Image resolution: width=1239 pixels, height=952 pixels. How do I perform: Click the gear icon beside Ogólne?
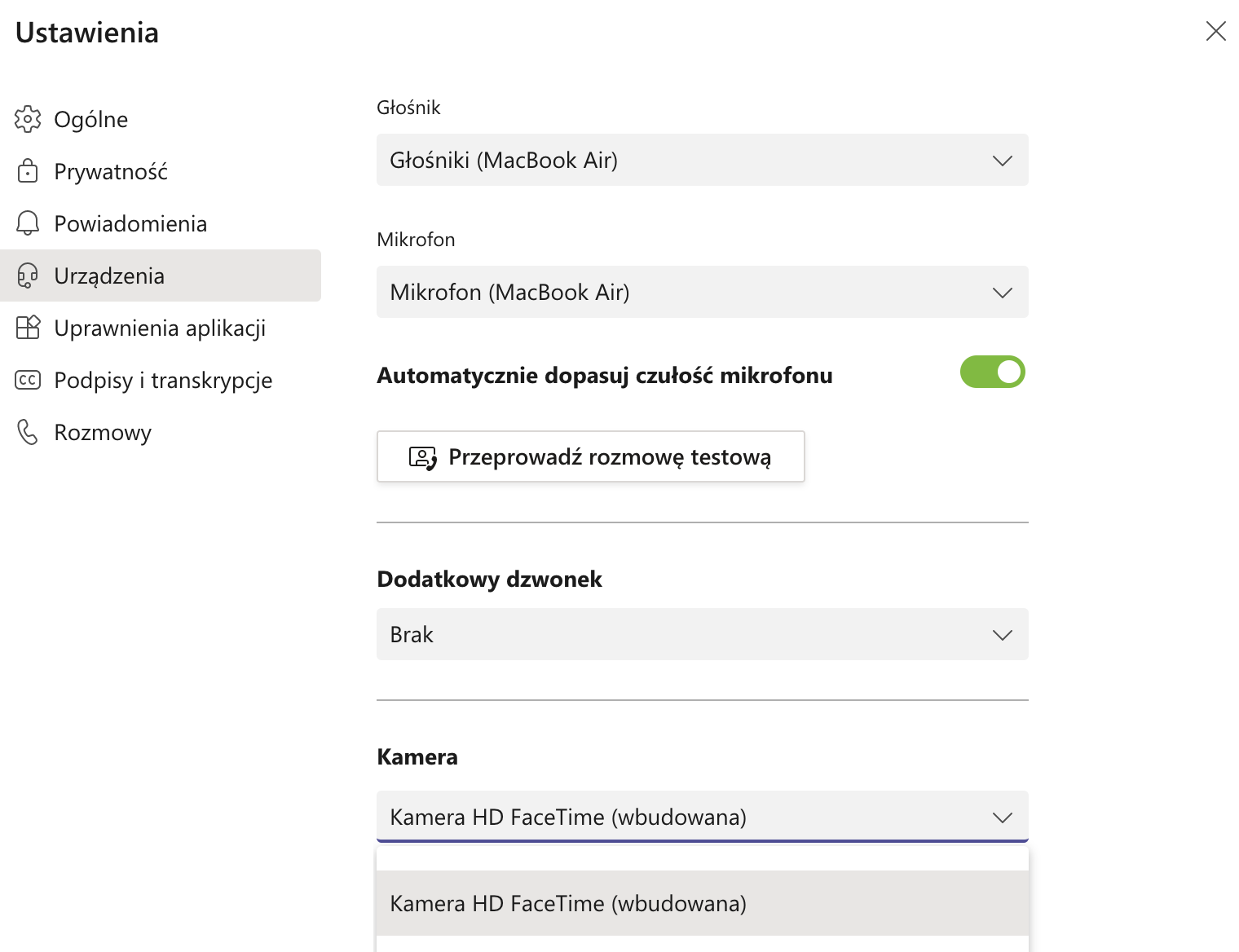(x=28, y=119)
